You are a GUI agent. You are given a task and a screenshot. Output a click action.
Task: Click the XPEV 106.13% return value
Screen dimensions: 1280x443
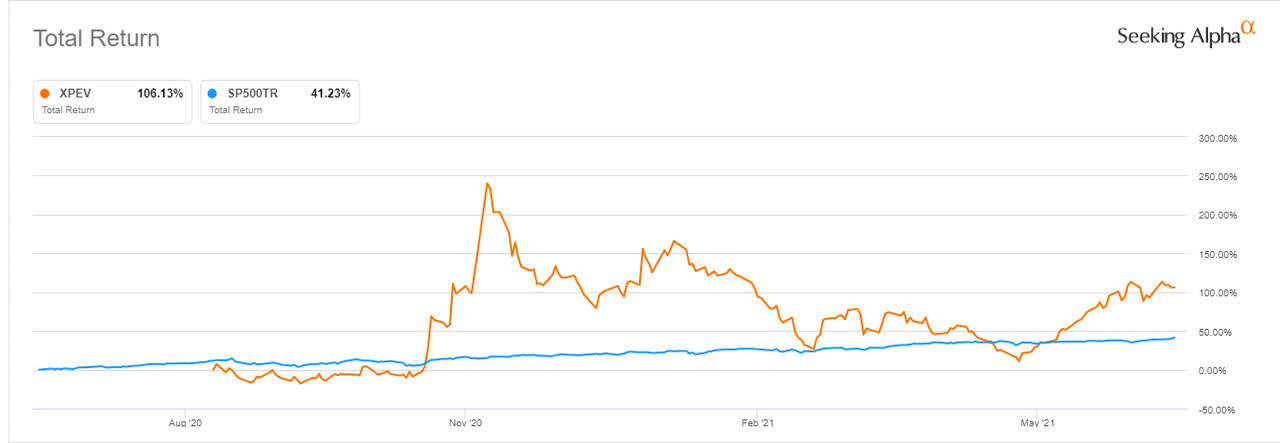(159, 94)
